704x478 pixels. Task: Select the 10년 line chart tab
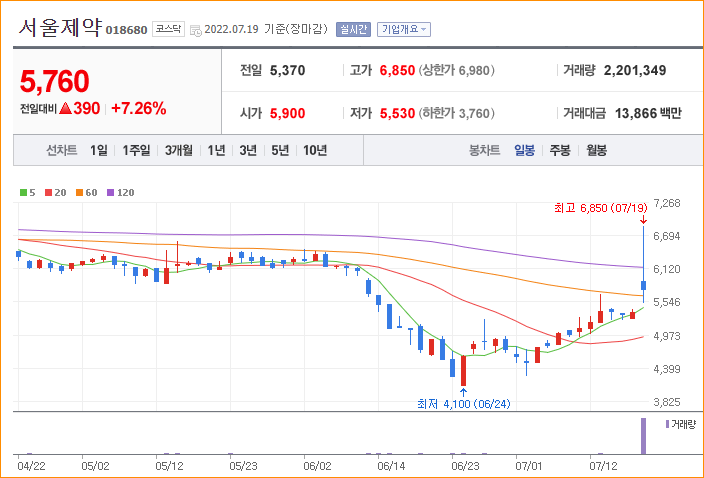coord(315,150)
